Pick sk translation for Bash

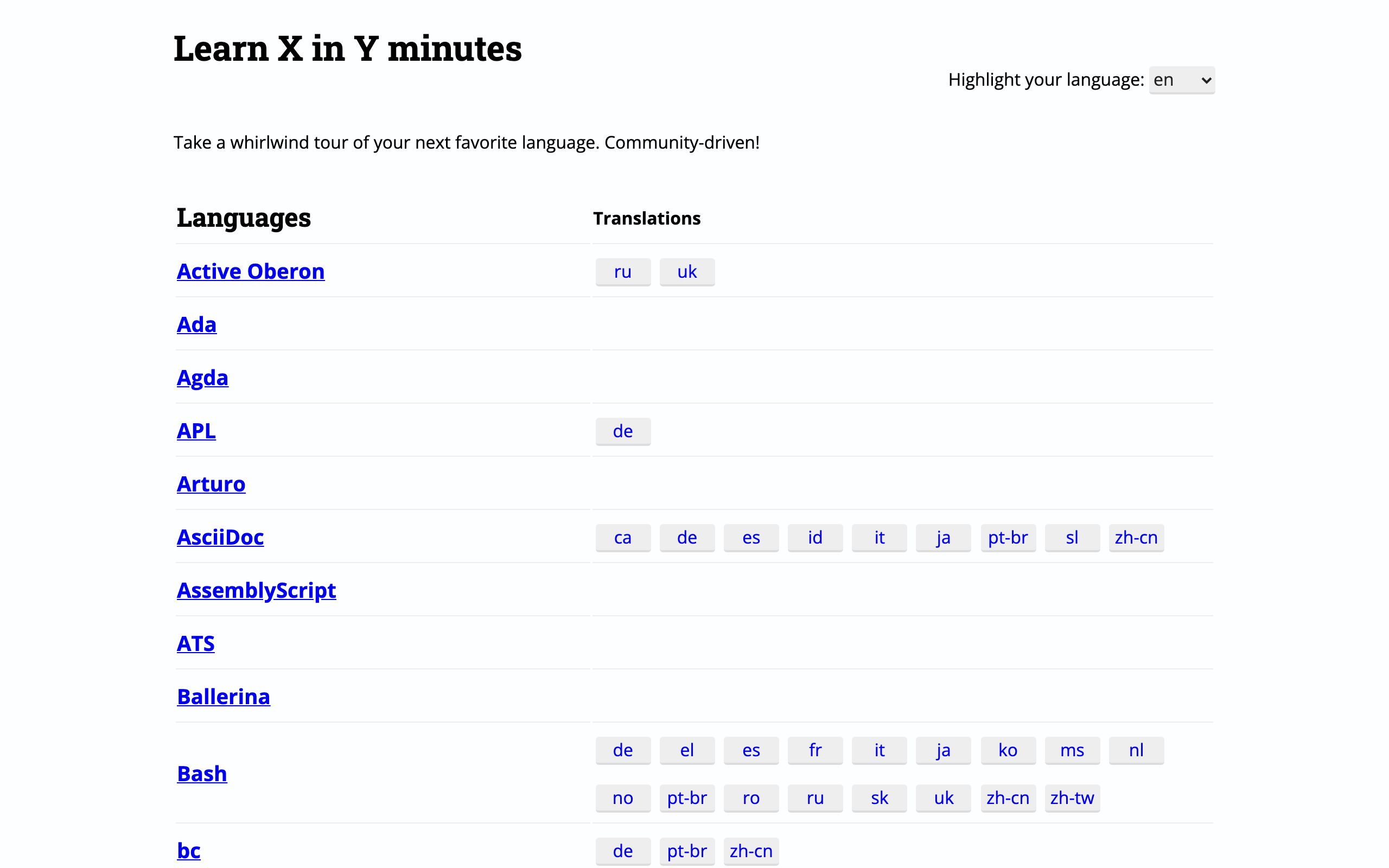[880, 798]
